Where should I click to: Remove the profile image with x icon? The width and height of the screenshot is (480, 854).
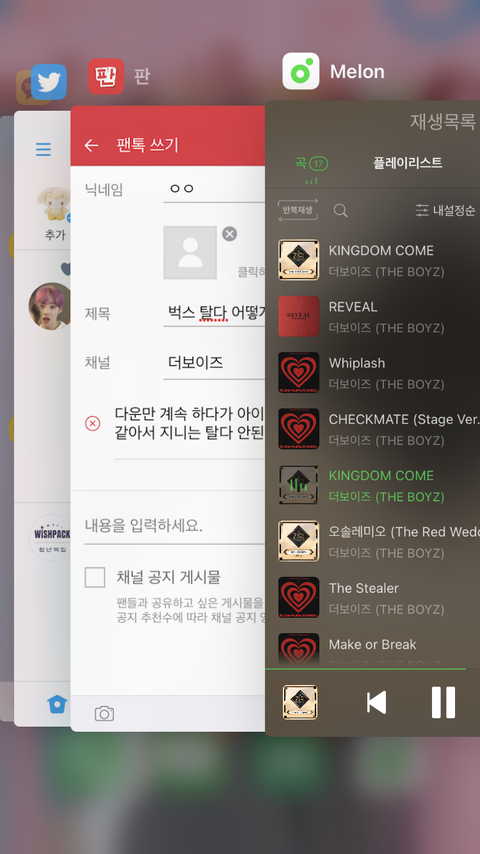(229, 234)
